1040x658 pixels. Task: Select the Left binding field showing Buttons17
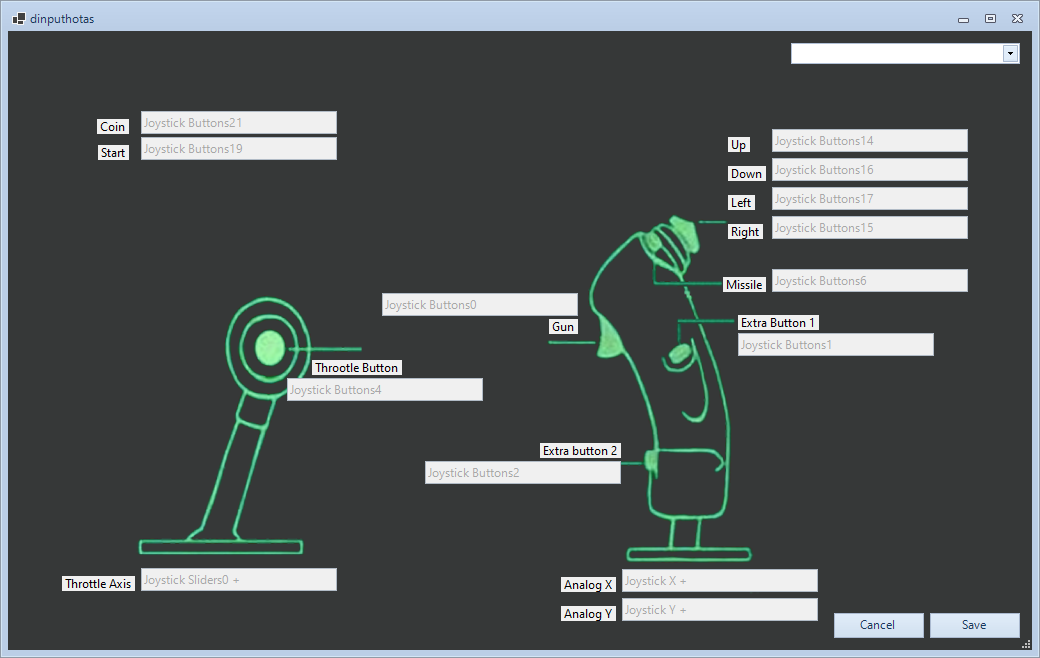point(870,199)
